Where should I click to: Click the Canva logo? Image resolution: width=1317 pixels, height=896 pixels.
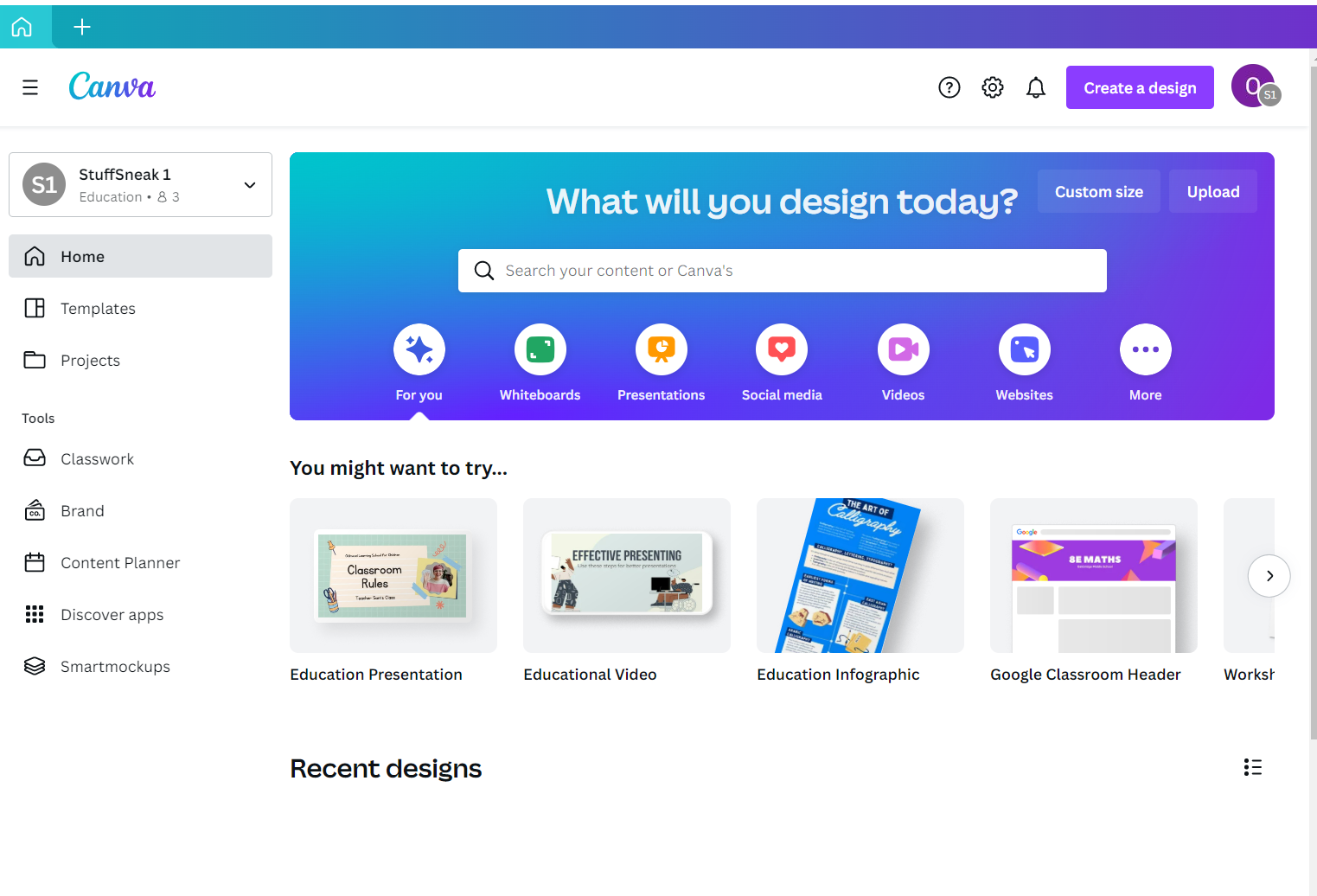112,86
